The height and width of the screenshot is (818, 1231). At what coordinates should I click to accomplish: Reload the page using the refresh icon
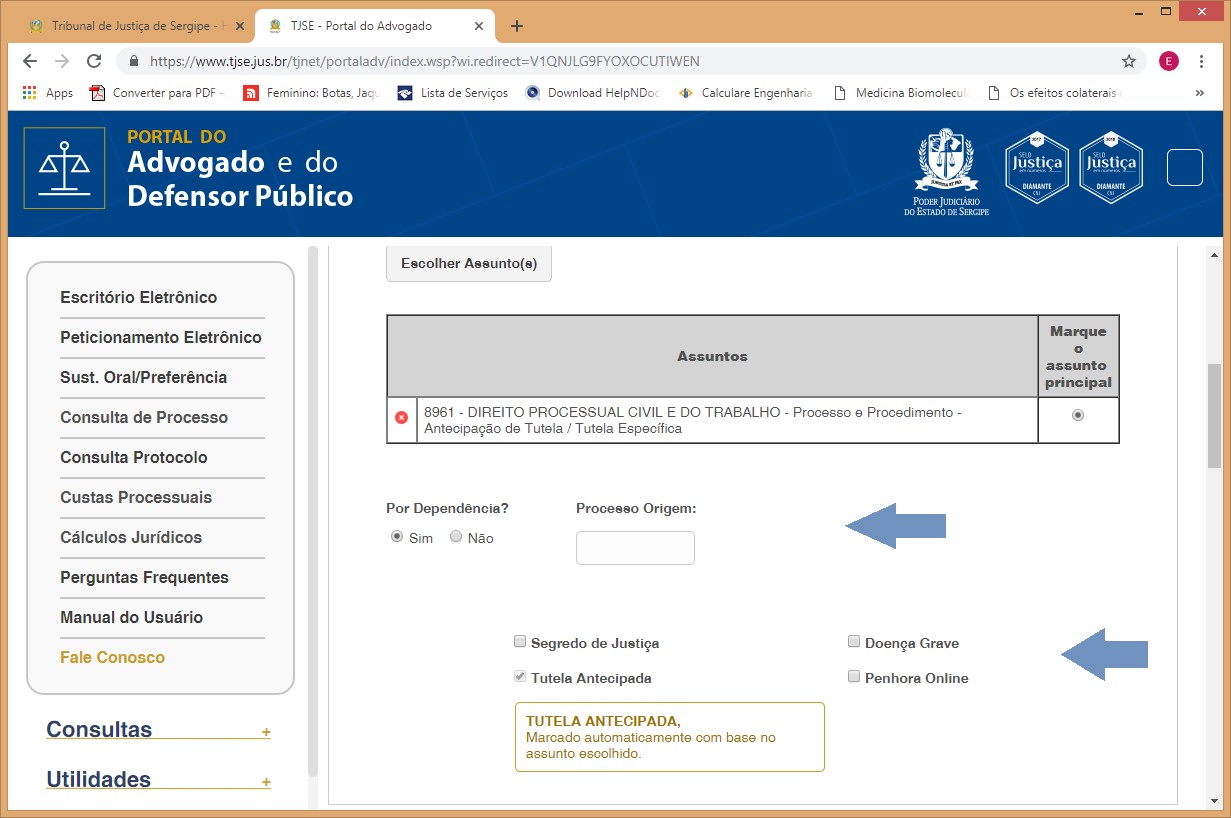[94, 61]
